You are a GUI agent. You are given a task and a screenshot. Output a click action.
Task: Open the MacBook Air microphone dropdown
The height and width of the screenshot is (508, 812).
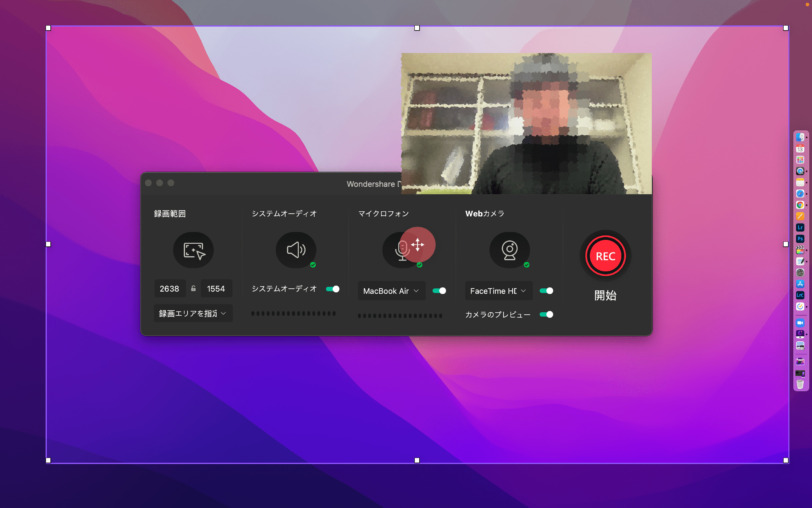[x=391, y=291]
